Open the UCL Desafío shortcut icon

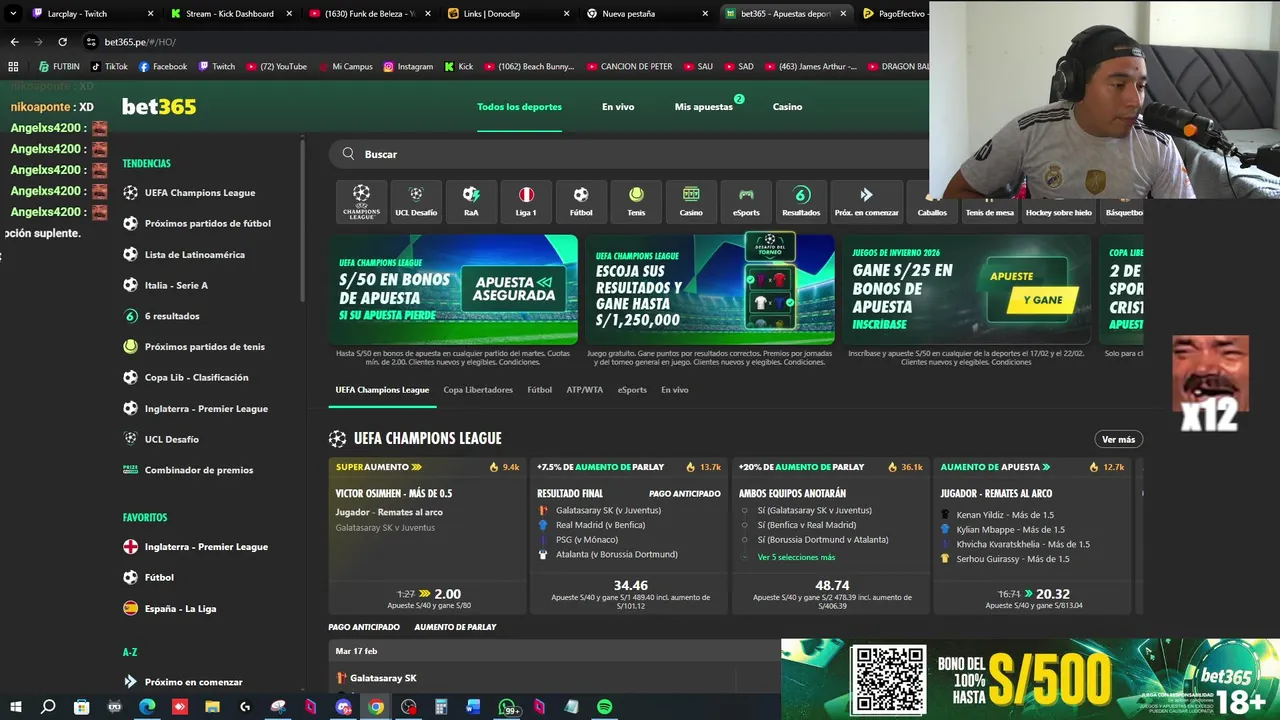[416, 201]
